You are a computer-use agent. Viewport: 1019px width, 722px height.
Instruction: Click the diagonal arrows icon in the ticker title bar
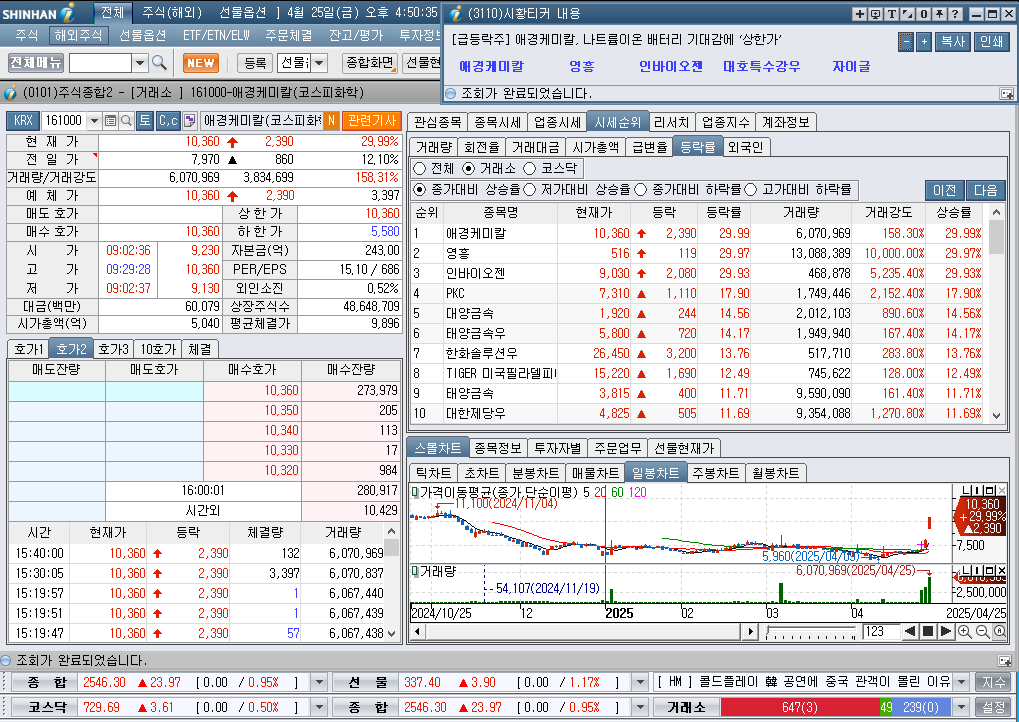pyautogui.click(x=907, y=14)
